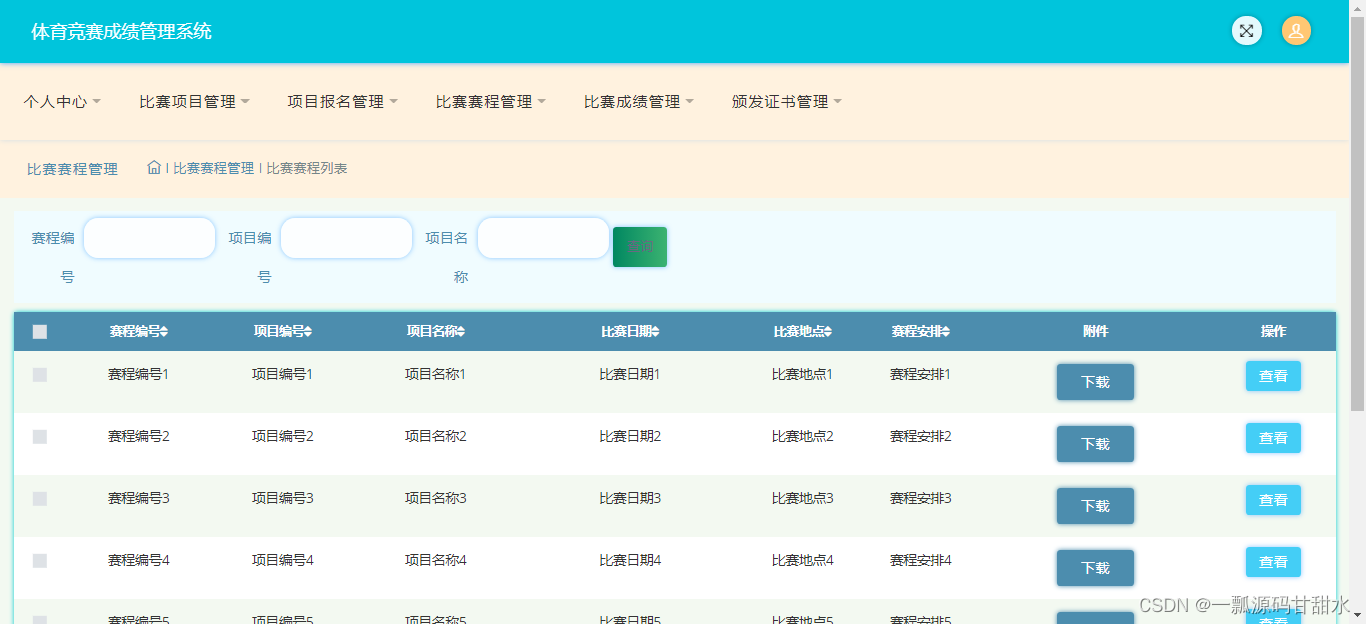
Task: Sort table by 赛程编号 column arrows
Action: [163, 331]
